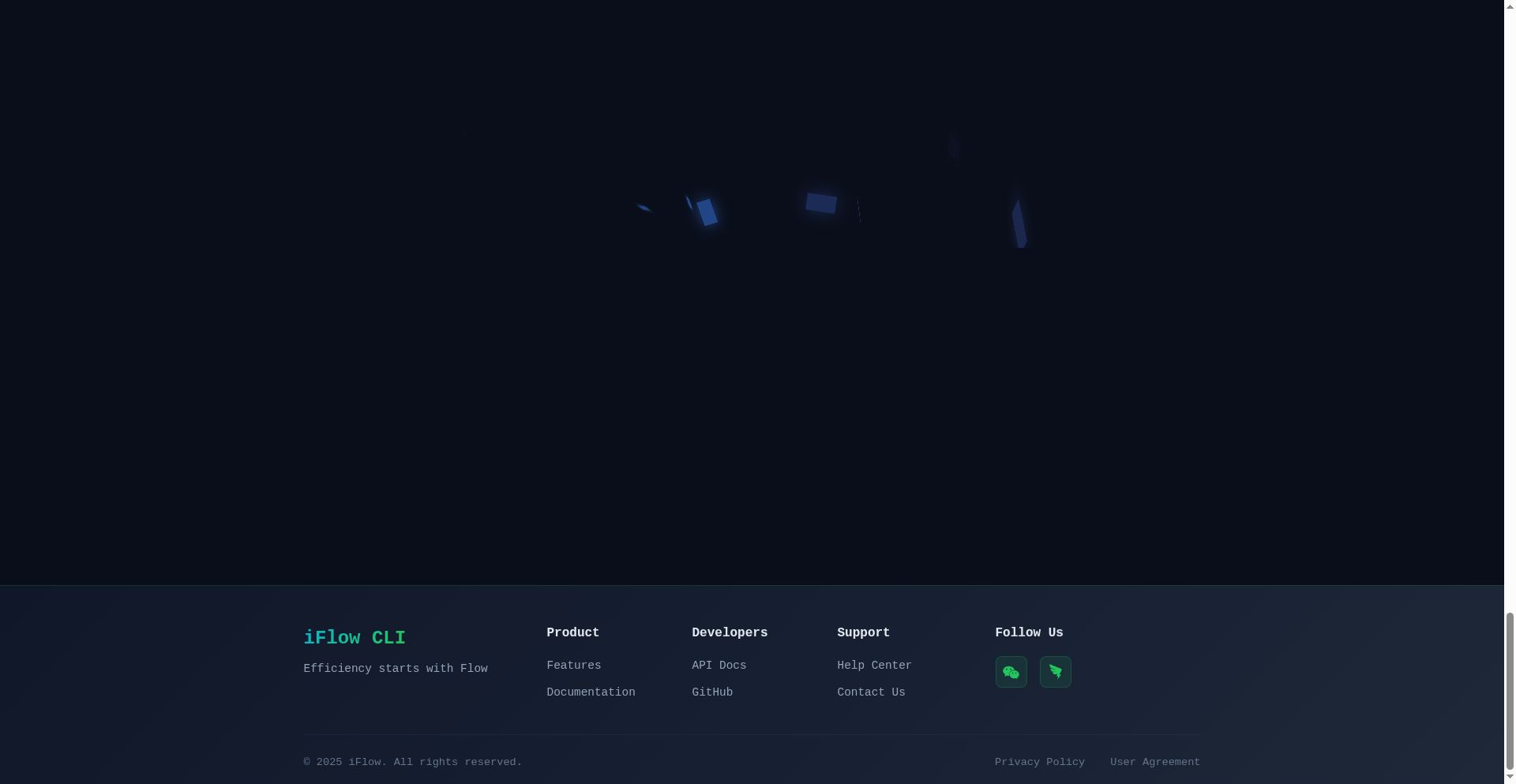Click the tall blue shard at far right
This screenshot has width=1516, height=784.
pos(1019,223)
